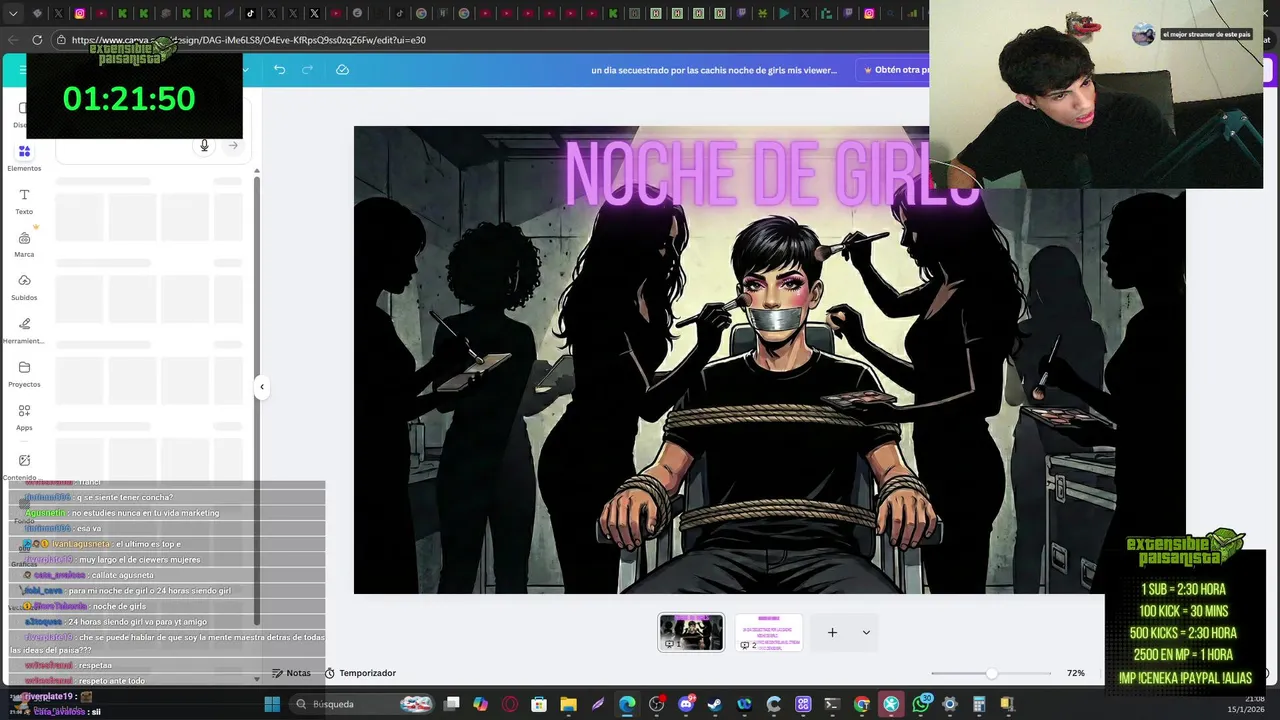This screenshot has width=1280, height=720.
Task: Open Microsoft Store from the taskbar
Action: 538,704
